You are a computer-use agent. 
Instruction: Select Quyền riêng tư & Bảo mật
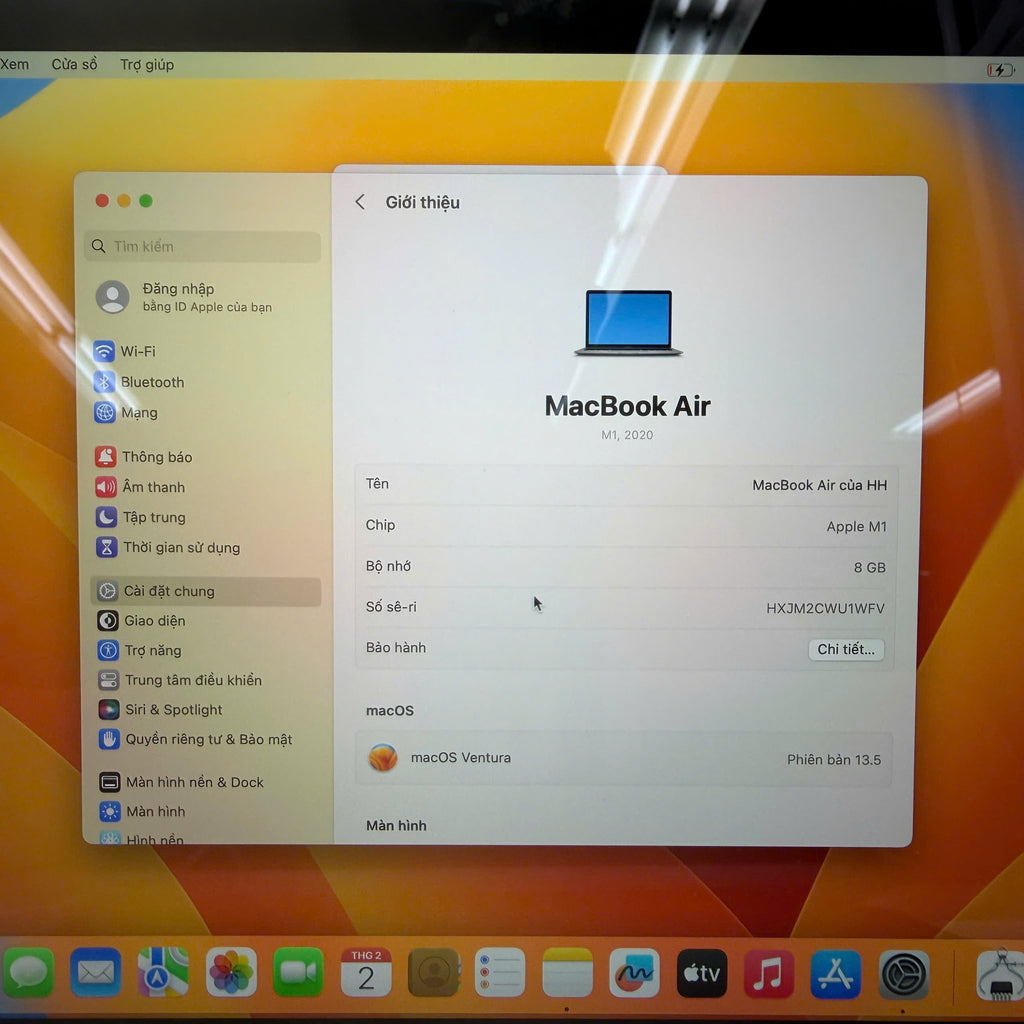pyautogui.click(x=207, y=740)
